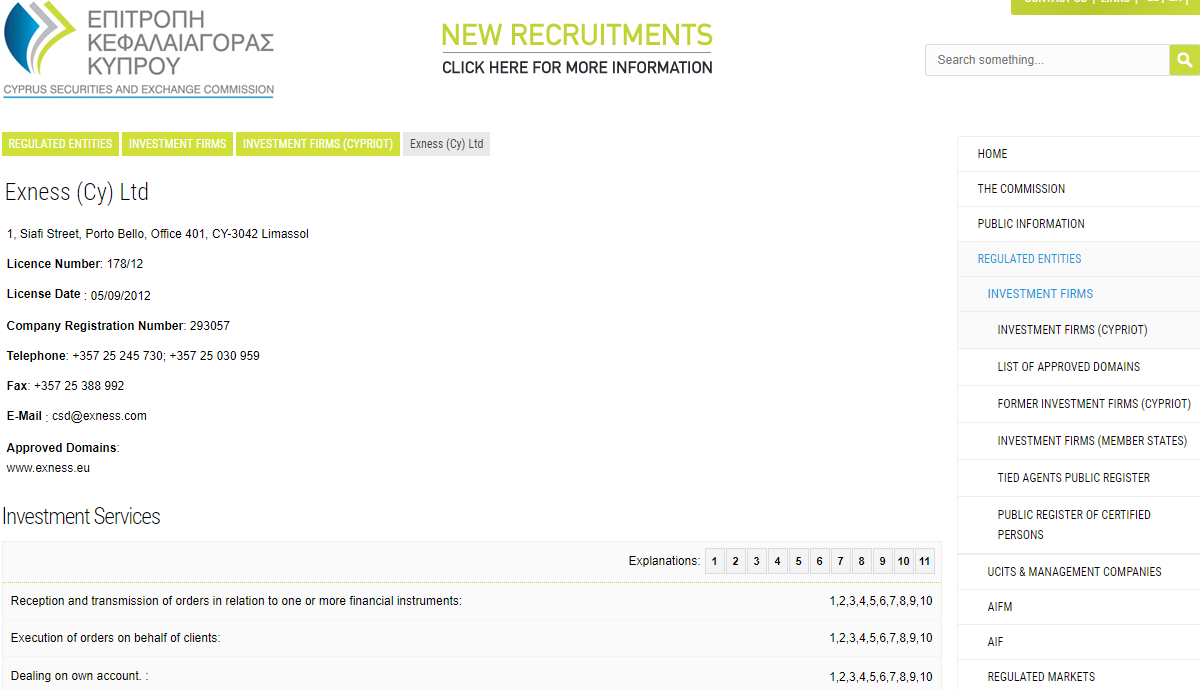Open Investment Firms (Cypriot) breadcrumb
This screenshot has height=690, width=1200.
318,144
